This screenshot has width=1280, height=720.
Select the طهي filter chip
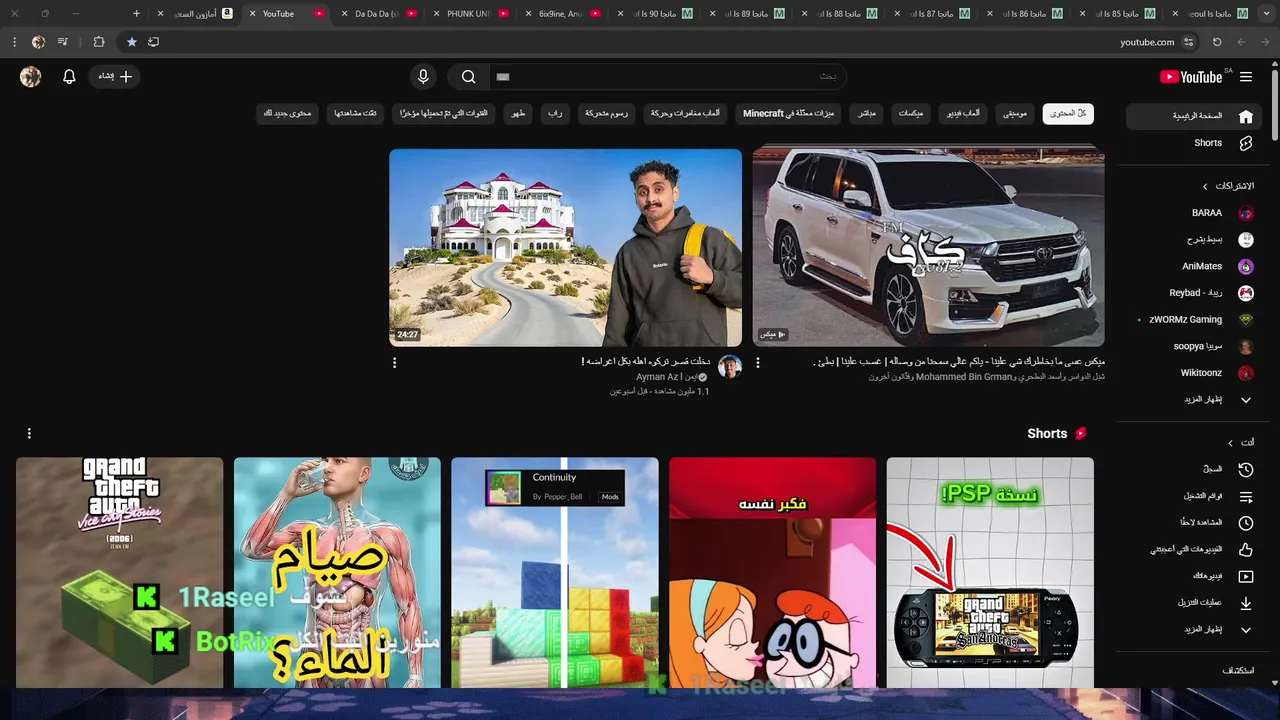[x=519, y=114]
